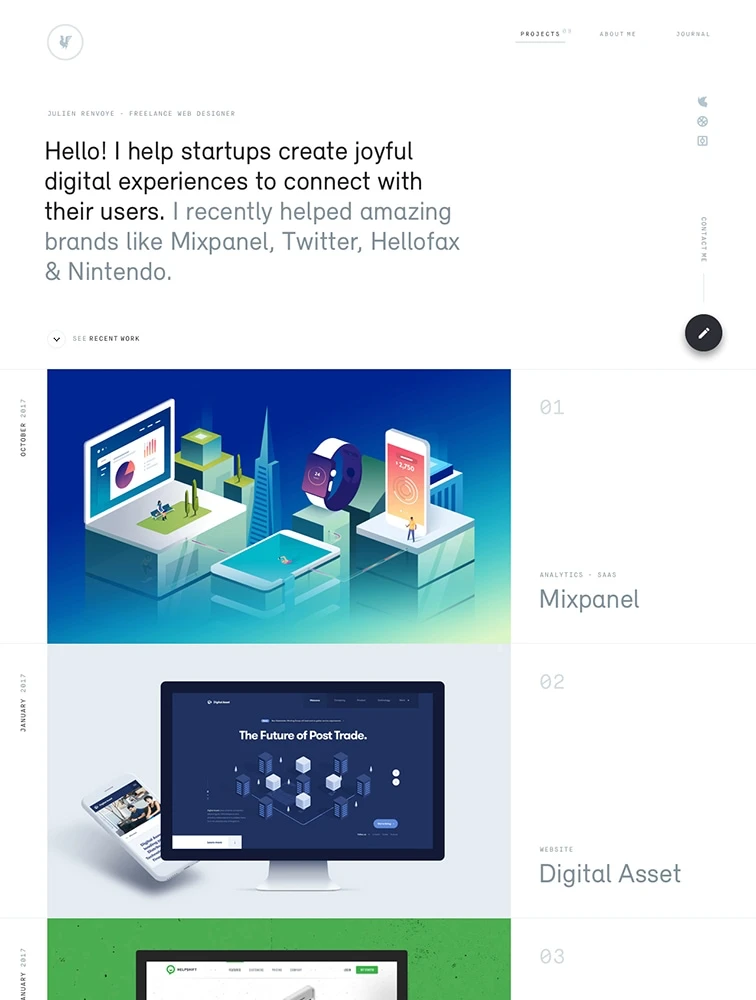
Task: Click the down chevron circle icon
Action: coord(56,339)
